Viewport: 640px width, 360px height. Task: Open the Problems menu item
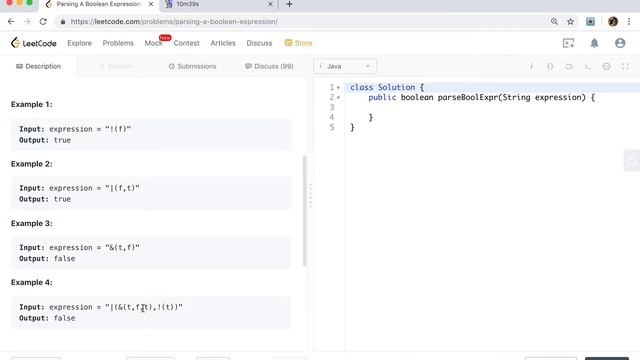[118, 43]
